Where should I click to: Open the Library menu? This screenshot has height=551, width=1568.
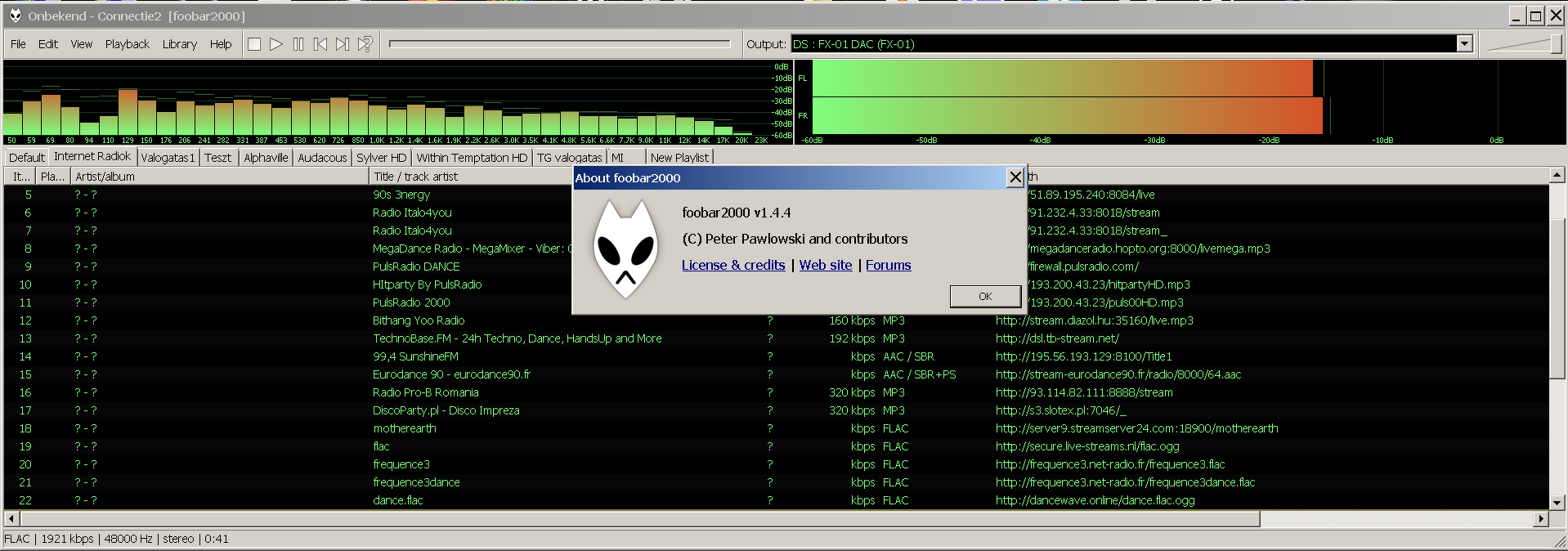pyautogui.click(x=180, y=44)
